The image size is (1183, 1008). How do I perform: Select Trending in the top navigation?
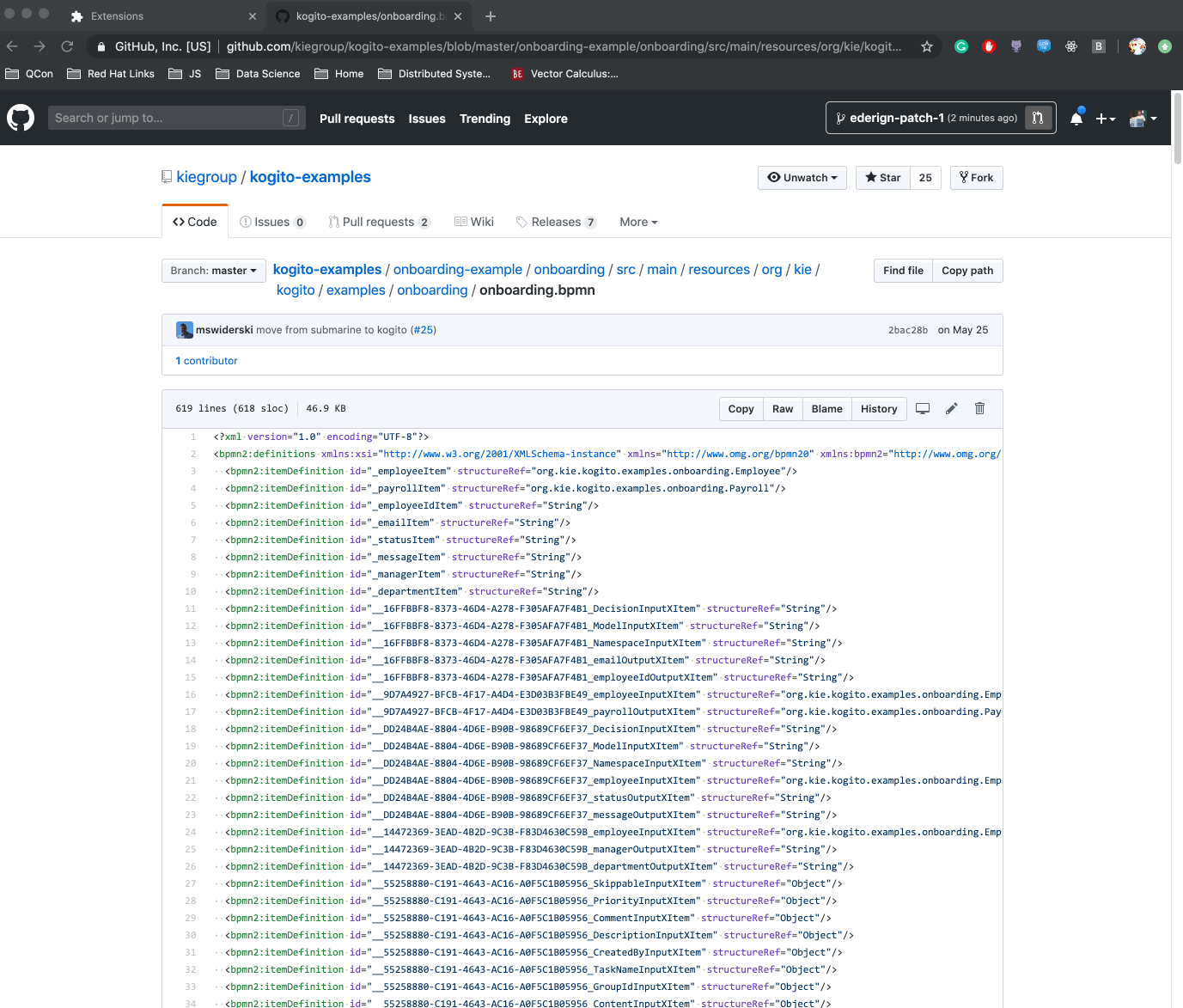tap(485, 119)
